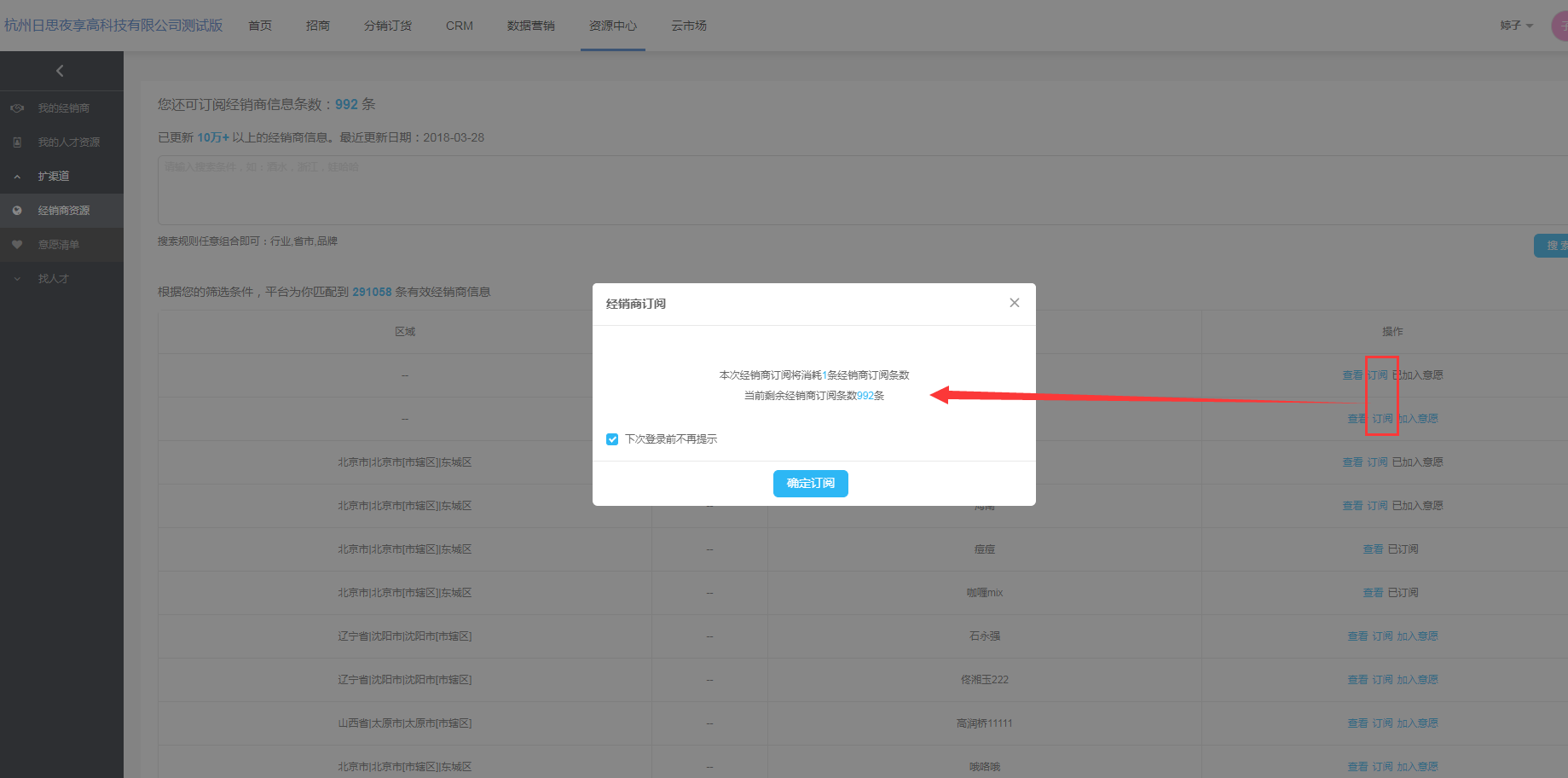Confirm with the 确定订阅 button
This screenshot has height=778, width=1568.
point(810,484)
